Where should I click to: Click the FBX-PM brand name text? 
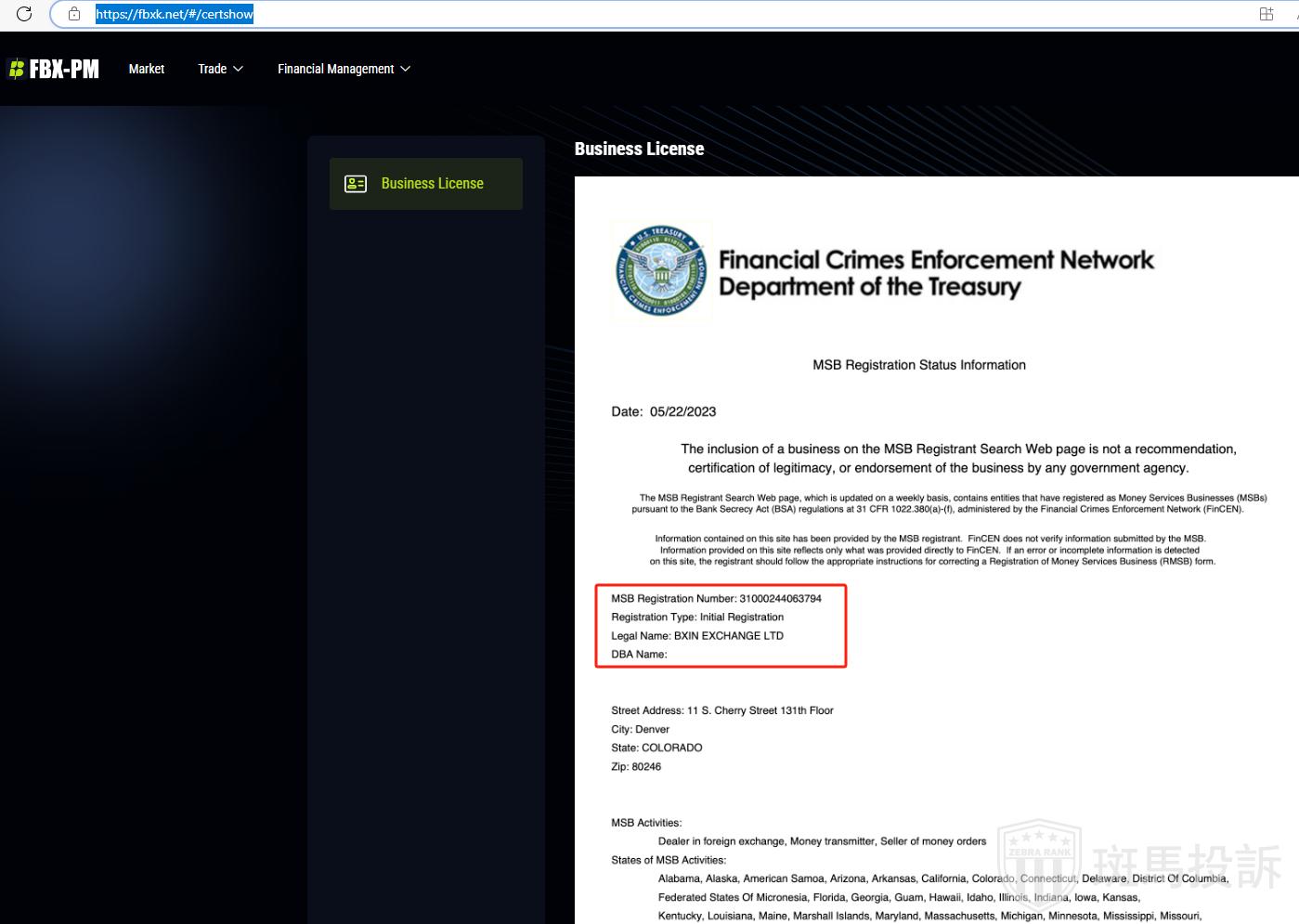pos(64,69)
